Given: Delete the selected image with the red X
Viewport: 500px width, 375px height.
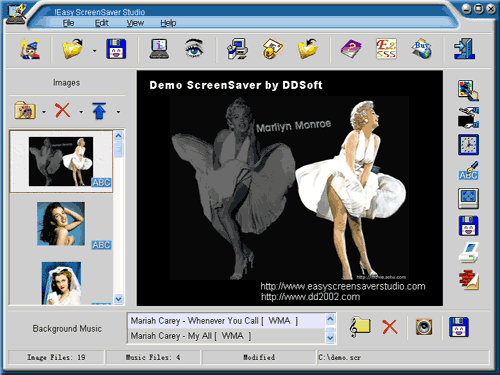Looking at the screenshot, I should click(x=62, y=110).
